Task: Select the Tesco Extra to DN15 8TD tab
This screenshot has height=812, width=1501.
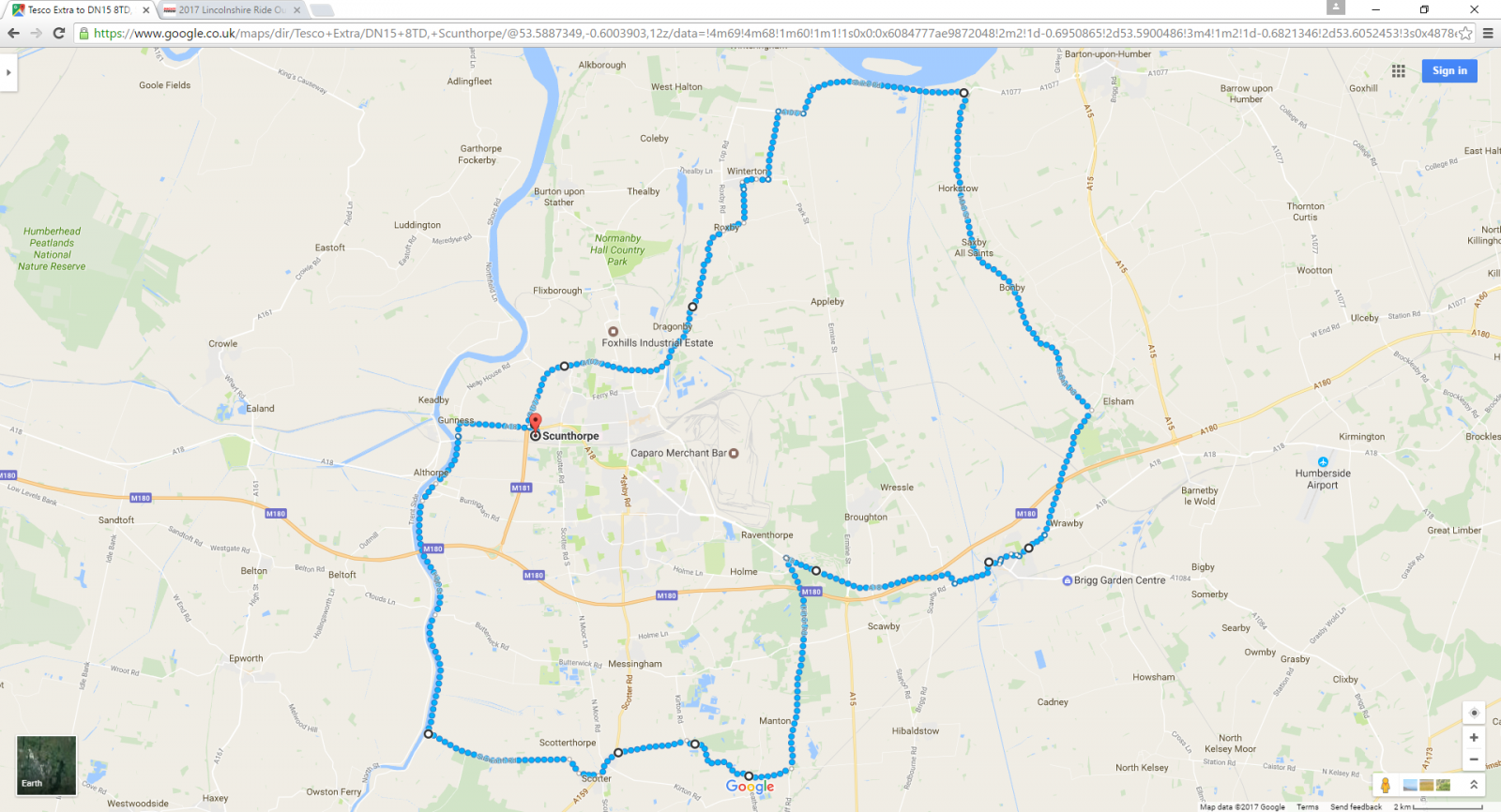Action: click(x=79, y=10)
